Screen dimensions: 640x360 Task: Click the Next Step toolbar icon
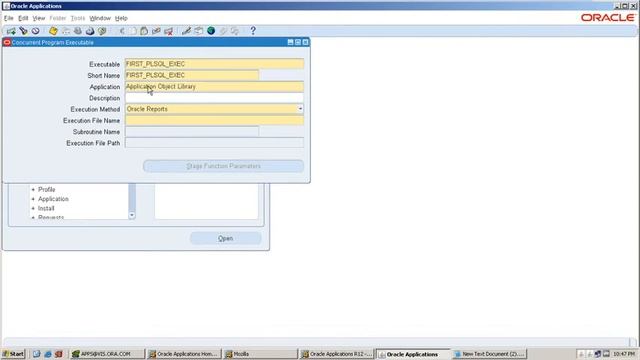coord(66,31)
